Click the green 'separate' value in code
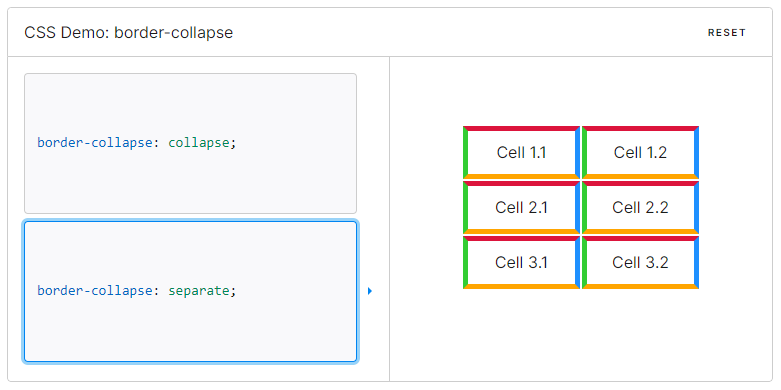This screenshot has height=390, width=781. pos(199,290)
